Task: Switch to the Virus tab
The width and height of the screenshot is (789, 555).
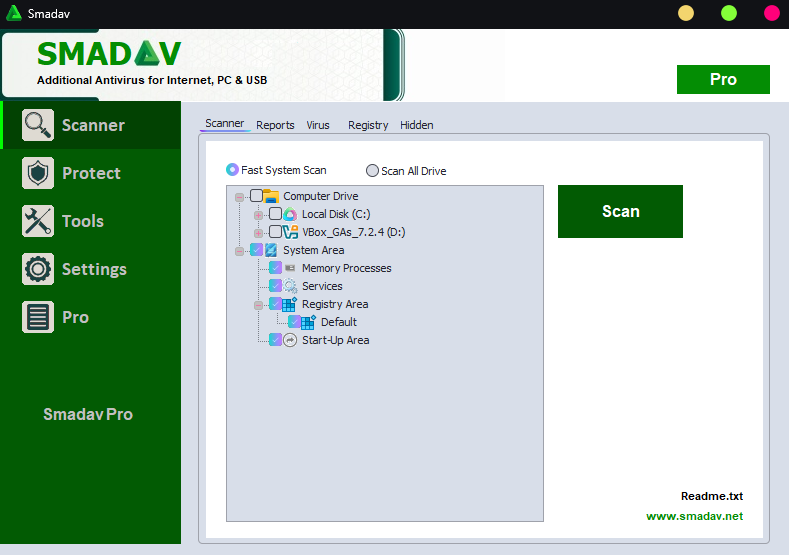Action: (x=318, y=125)
